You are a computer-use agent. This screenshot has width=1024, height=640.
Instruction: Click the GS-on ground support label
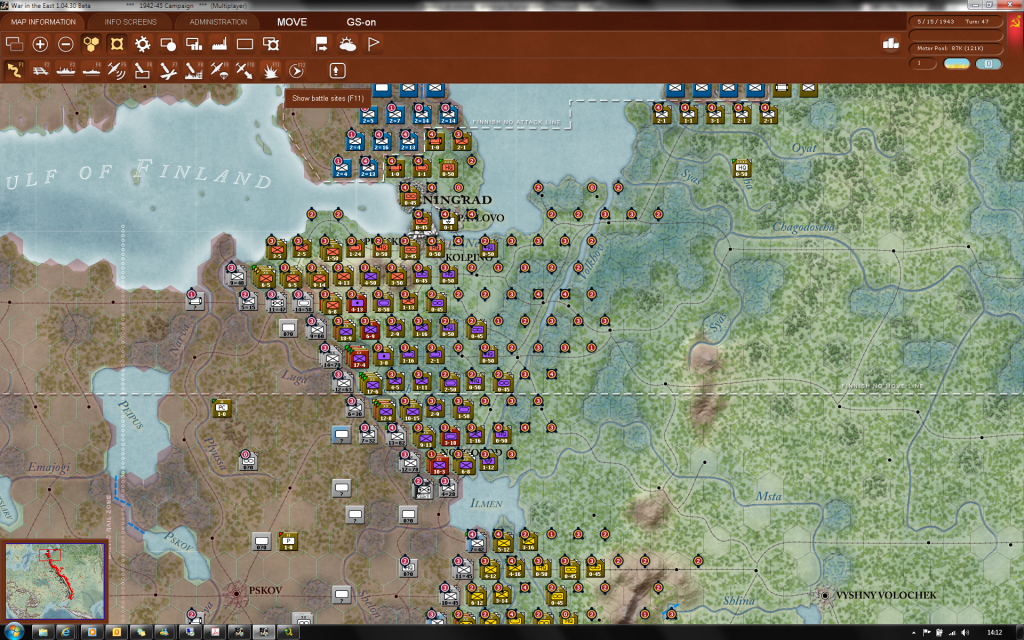tap(361, 22)
